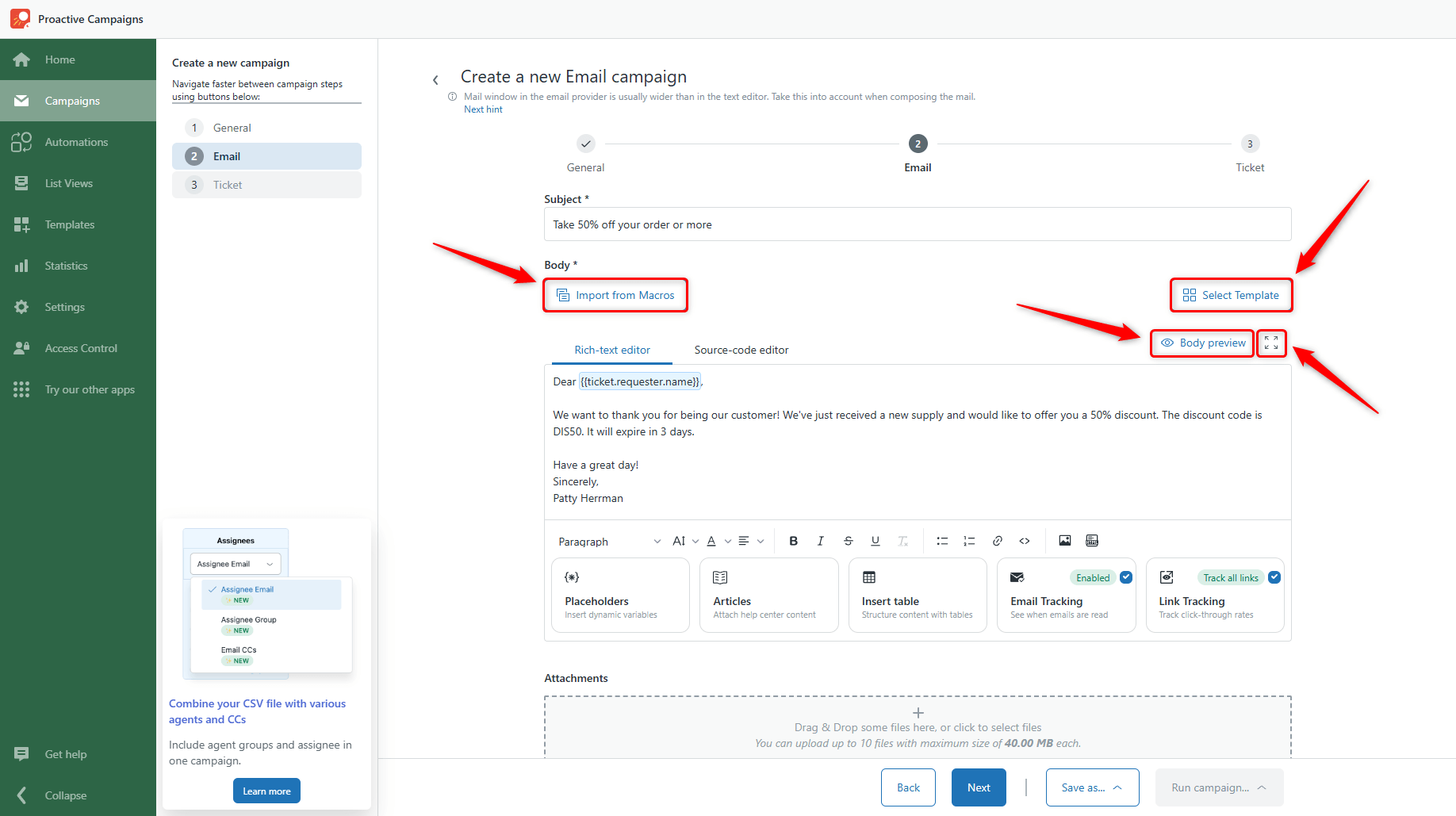The width and height of the screenshot is (1456, 816).
Task: Open the font size dropdown
Action: click(685, 541)
